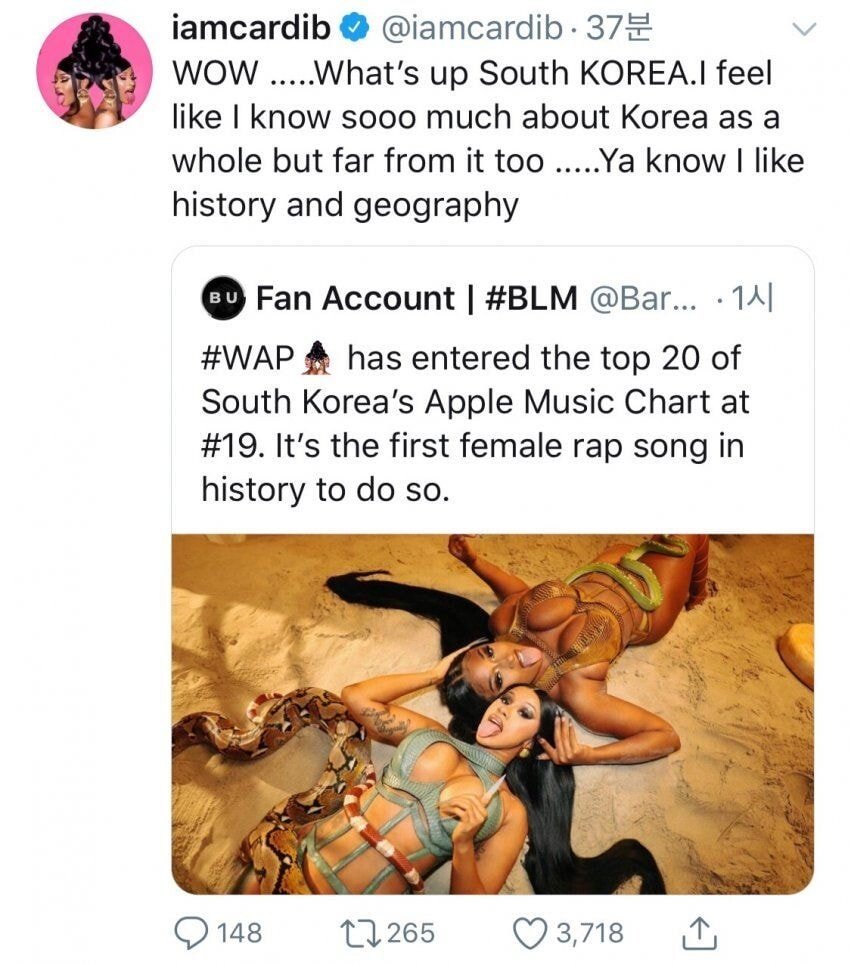Click the truncated @Bar... handle
Viewport: 850px width, 965px height.
[641, 298]
